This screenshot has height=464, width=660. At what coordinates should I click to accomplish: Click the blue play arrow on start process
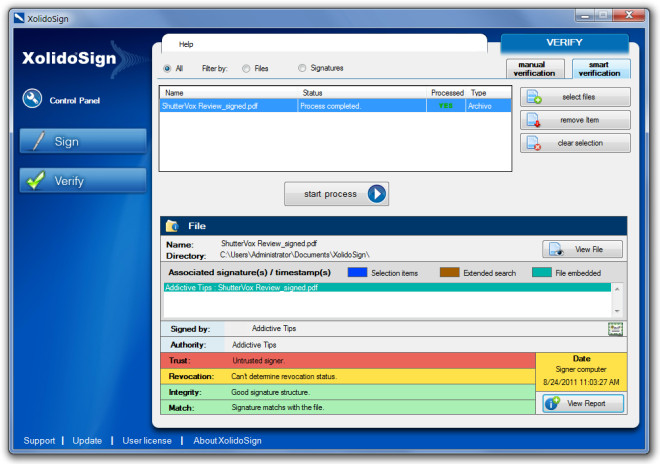[x=377, y=194]
